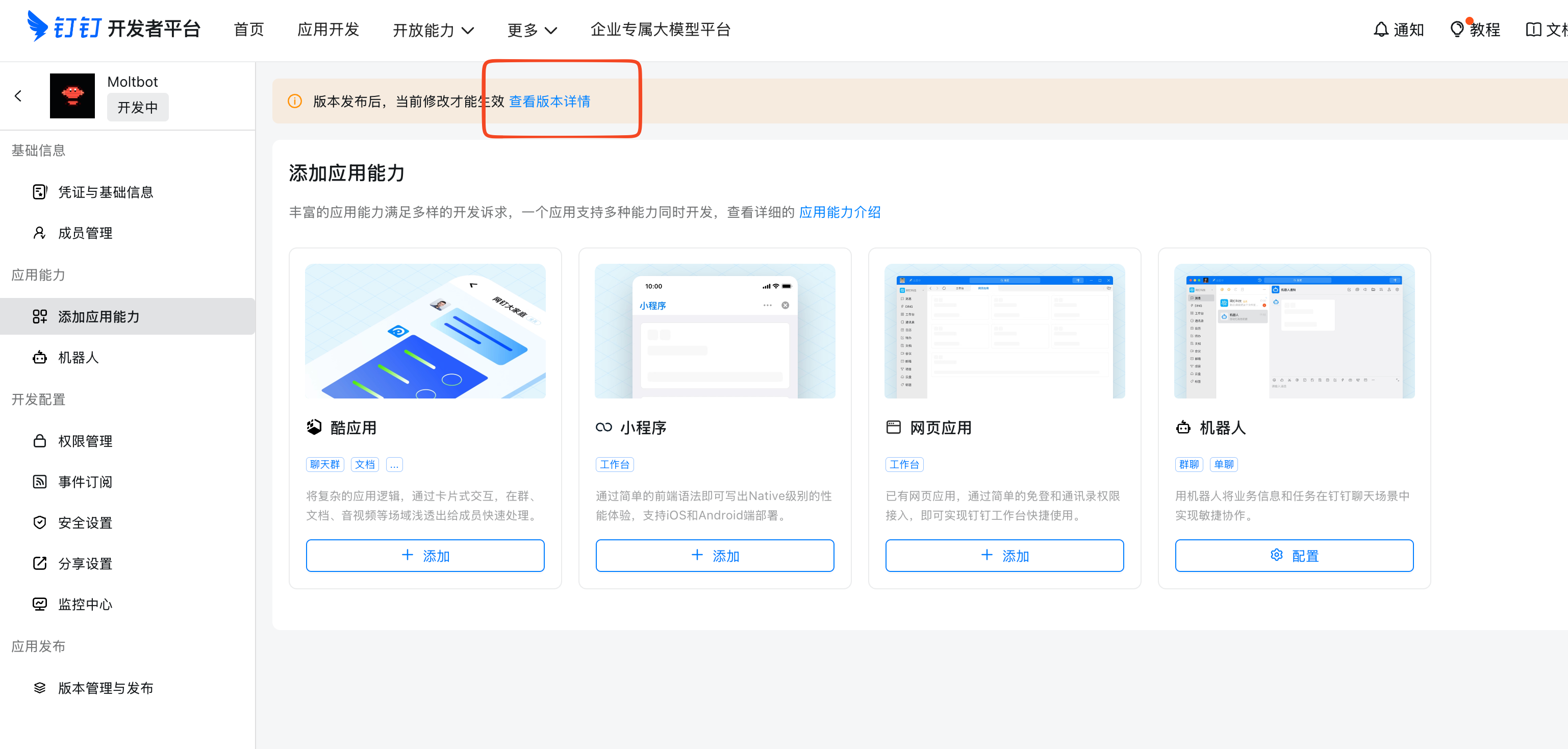This screenshot has height=749, width=1568.
Task: Go to 首页 in the top navigation
Action: (248, 29)
